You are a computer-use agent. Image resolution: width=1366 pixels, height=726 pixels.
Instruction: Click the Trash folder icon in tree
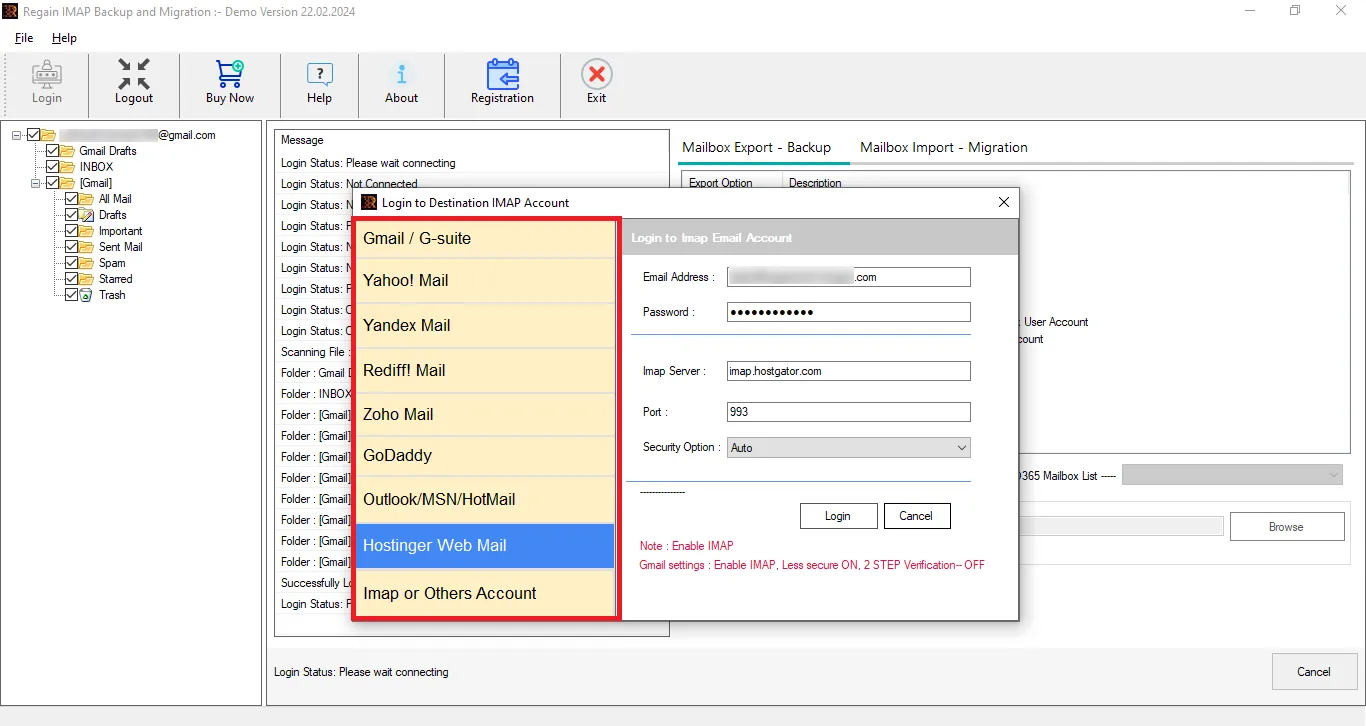[87, 295]
